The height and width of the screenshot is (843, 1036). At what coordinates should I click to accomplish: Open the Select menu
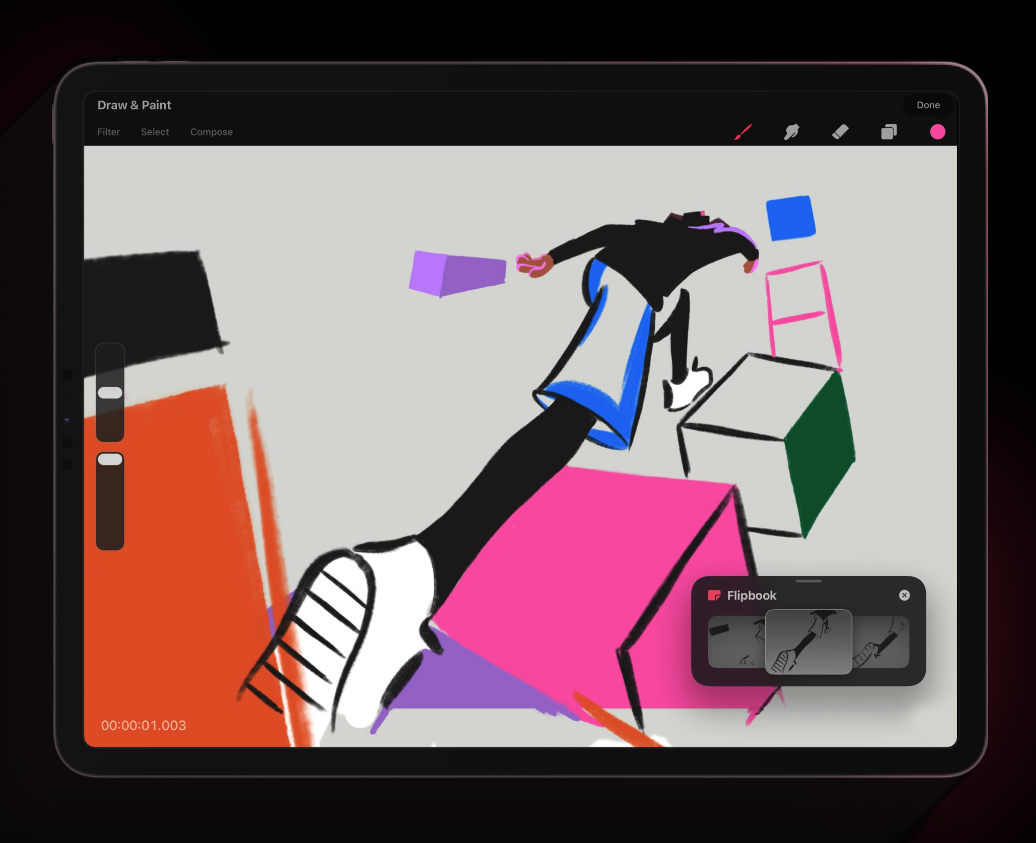click(155, 132)
